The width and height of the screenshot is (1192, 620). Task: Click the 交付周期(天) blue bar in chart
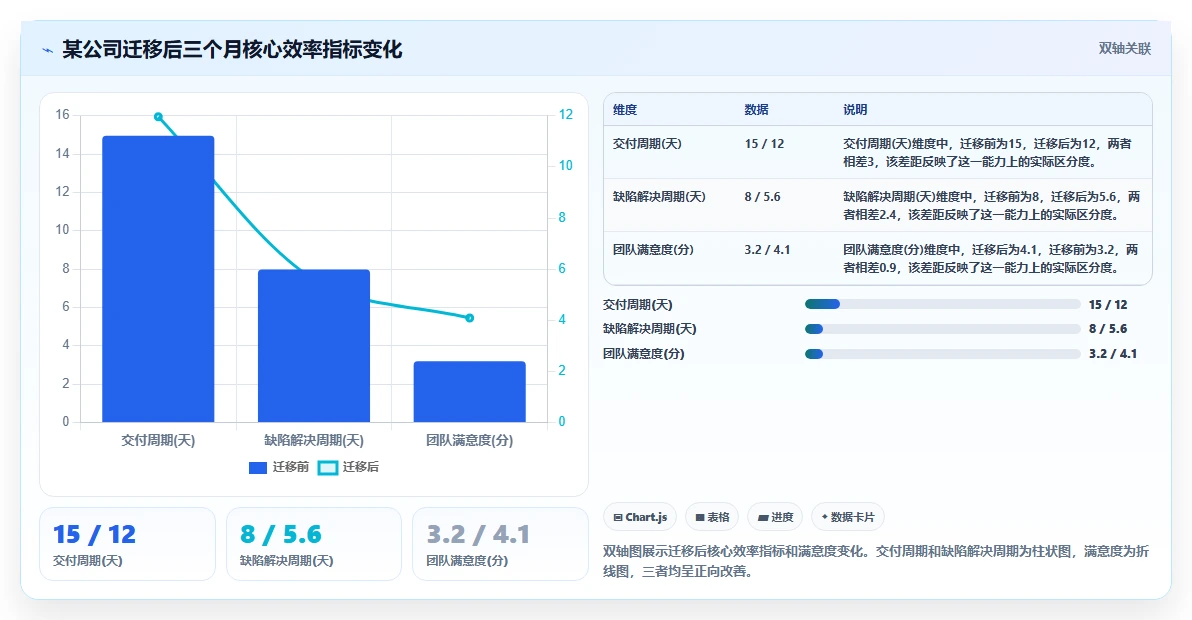158,279
